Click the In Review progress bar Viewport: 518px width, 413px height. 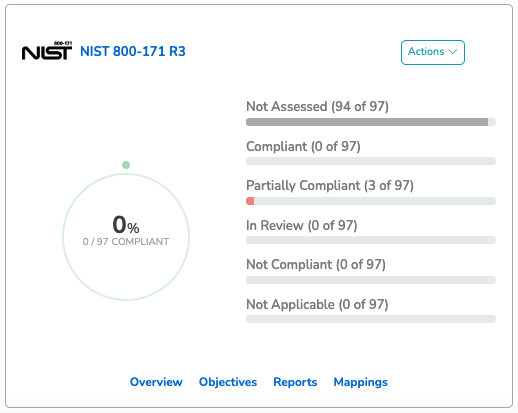tap(371, 240)
